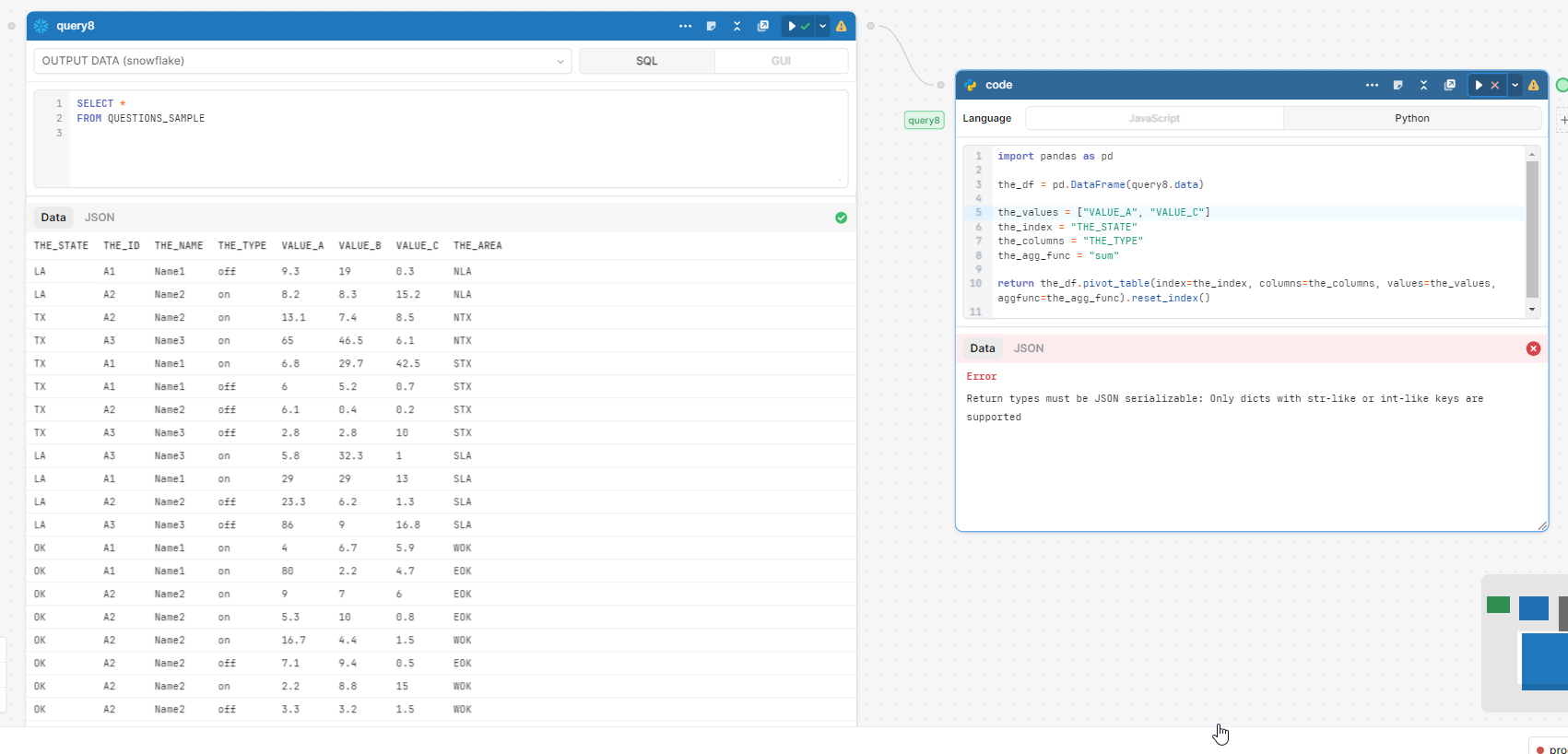This screenshot has width=1568, height=754.
Task: Click the input connector dot of query8 block
Action: [12, 26]
